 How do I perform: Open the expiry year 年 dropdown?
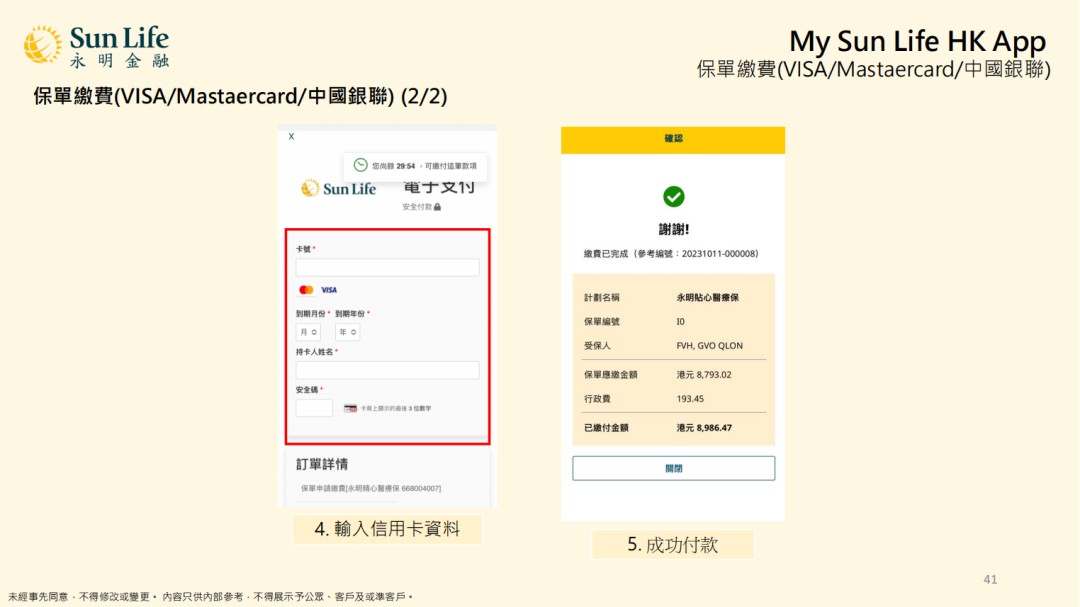click(347, 332)
